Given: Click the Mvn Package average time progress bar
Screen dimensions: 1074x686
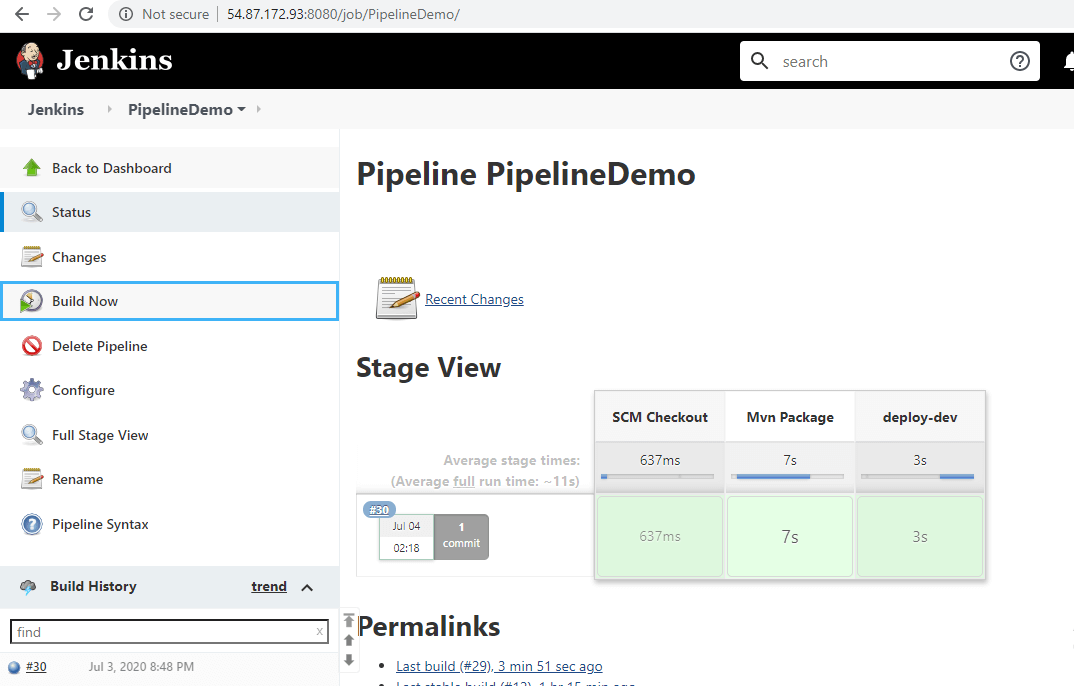Looking at the screenshot, I should [x=789, y=477].
